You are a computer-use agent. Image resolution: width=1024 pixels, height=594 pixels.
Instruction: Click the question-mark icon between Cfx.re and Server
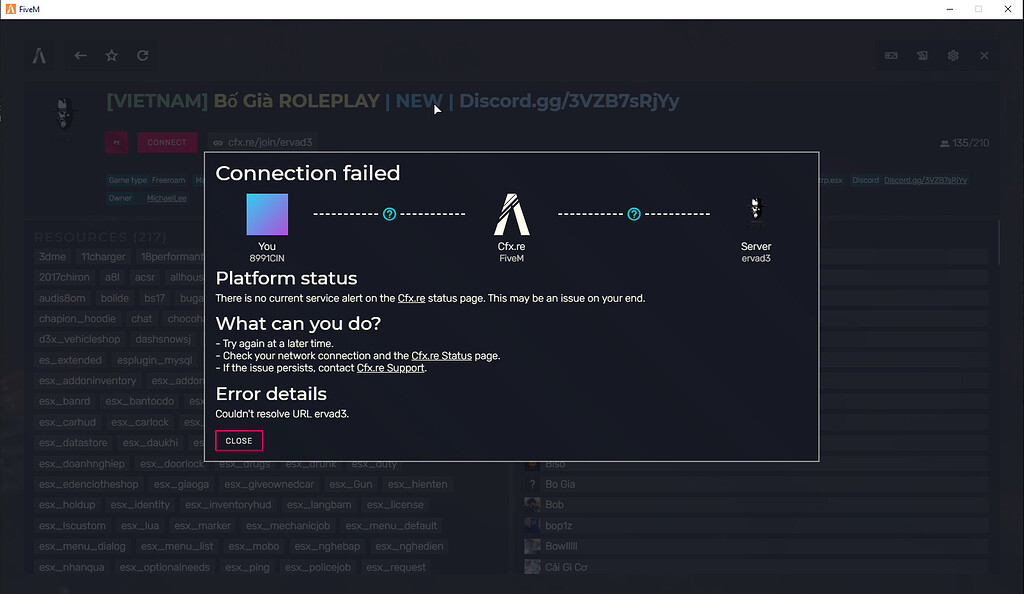[634, 213]
